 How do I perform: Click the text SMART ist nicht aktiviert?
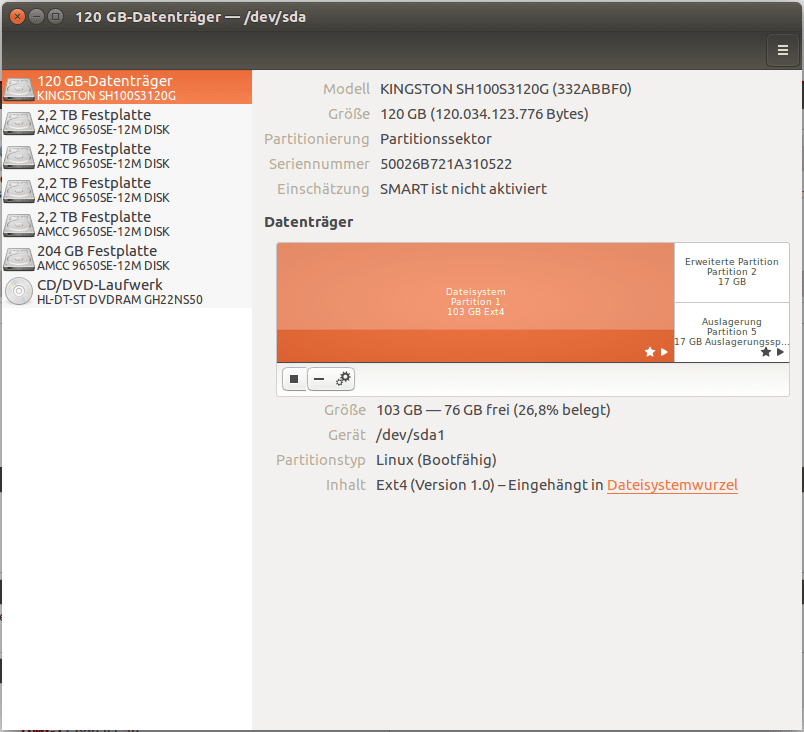[x=463, y=189]
